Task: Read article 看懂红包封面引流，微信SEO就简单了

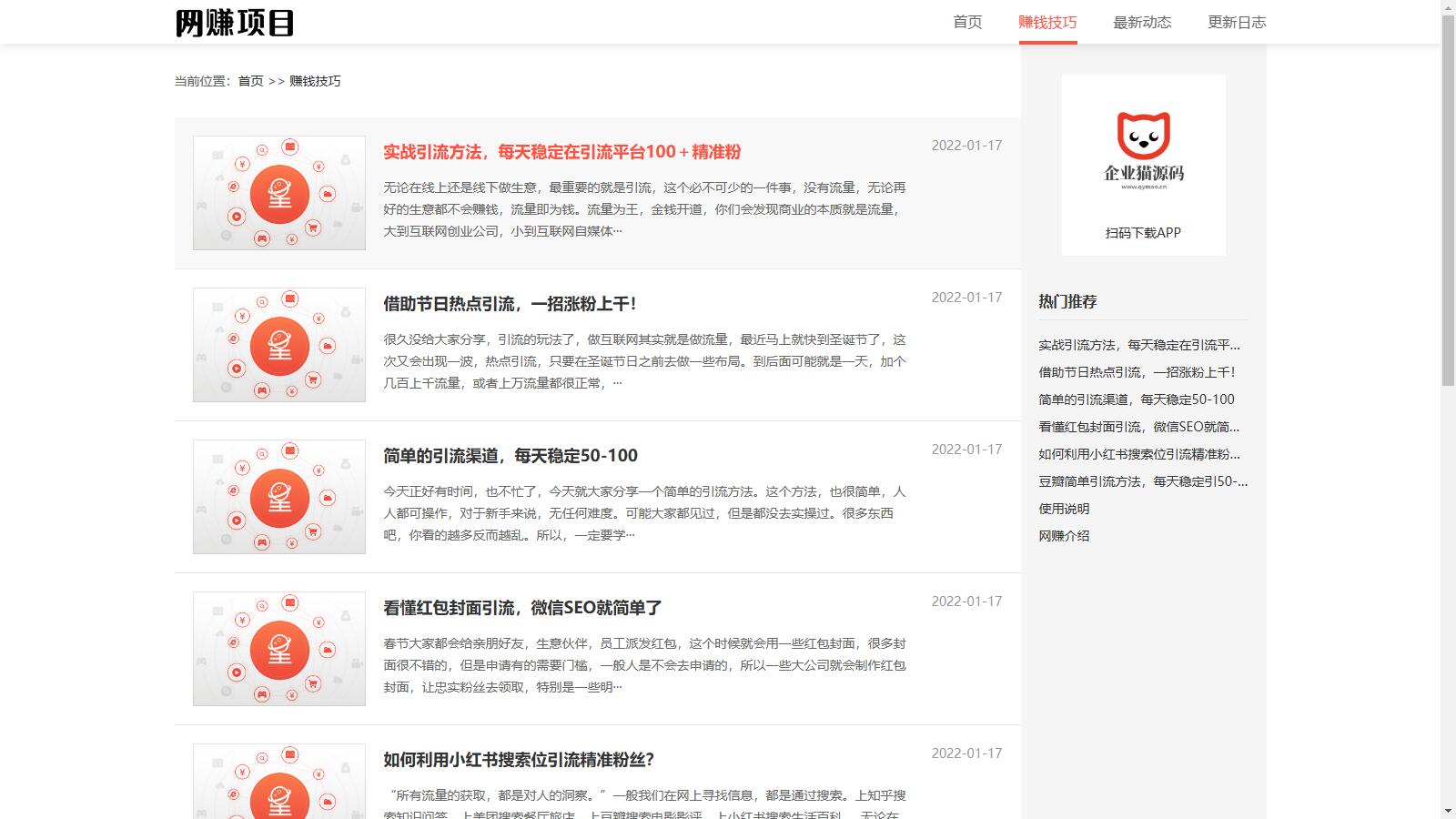Action: tap(522, 608)
